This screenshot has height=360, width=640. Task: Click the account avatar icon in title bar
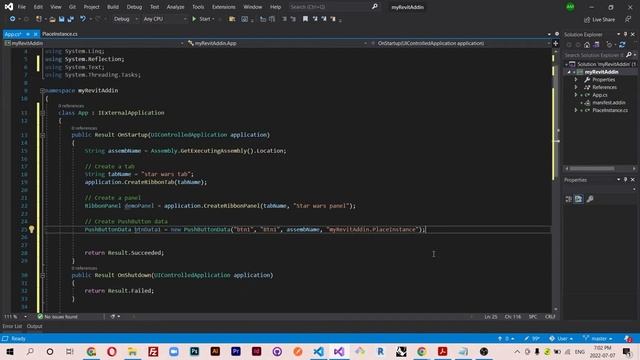pyautogui.click(x=570, y=7)
